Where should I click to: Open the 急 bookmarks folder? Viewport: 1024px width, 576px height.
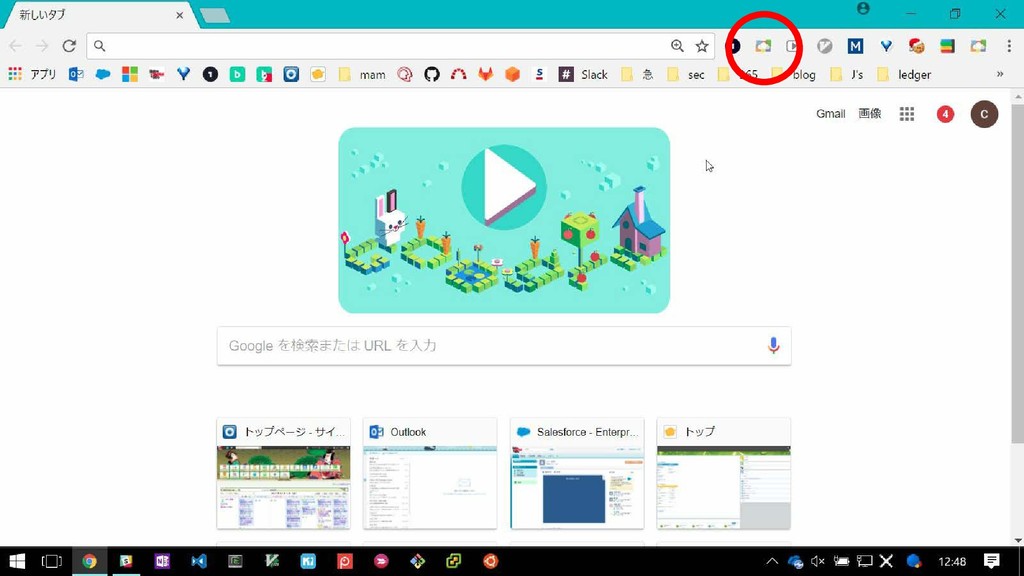637,74
